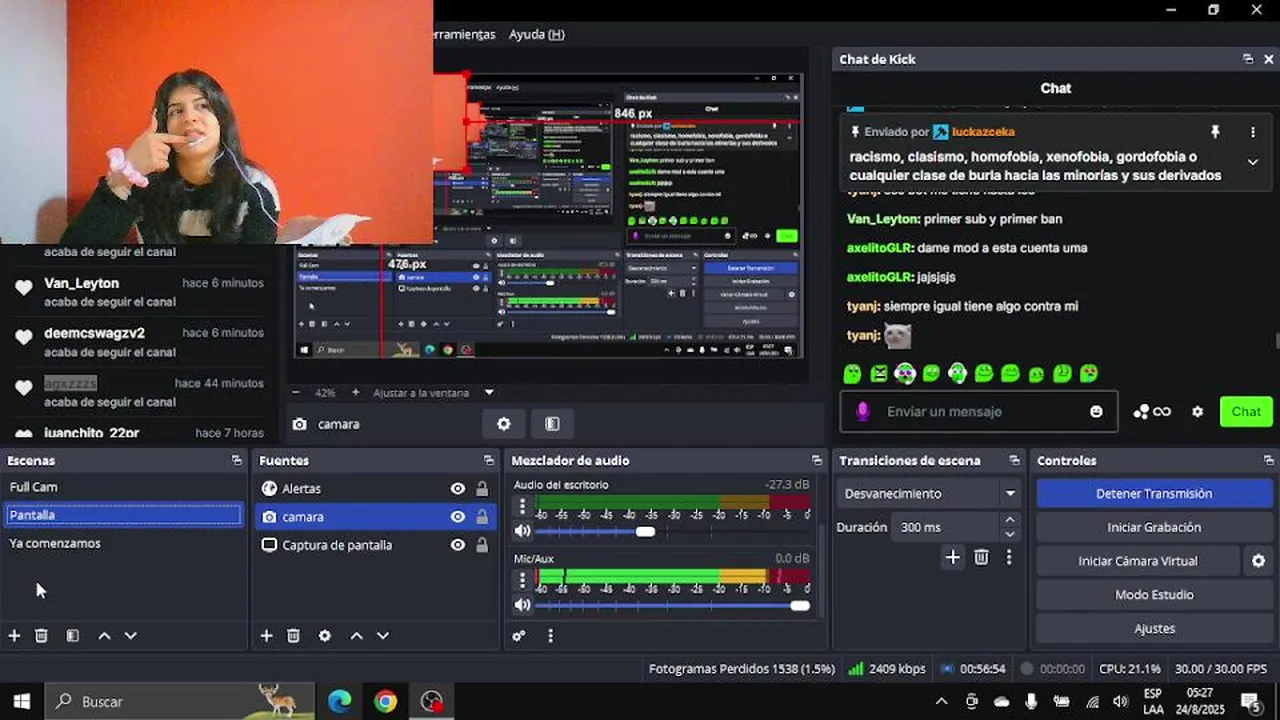Undock the Fuentes panel

pos(488,460)
